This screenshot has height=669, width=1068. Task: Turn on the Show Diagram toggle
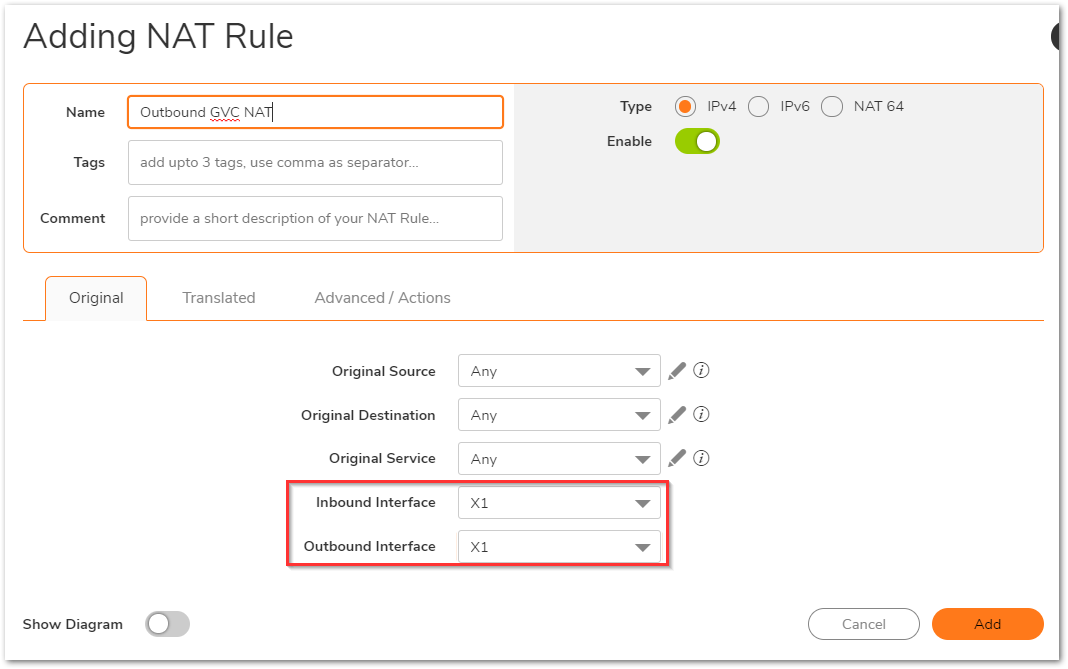[167, 624]
